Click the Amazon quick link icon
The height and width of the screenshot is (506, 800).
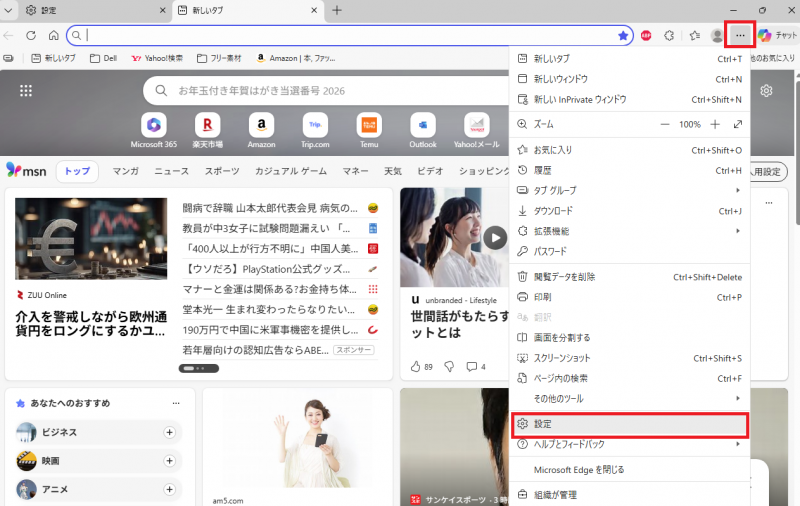(x=261, y=125)
